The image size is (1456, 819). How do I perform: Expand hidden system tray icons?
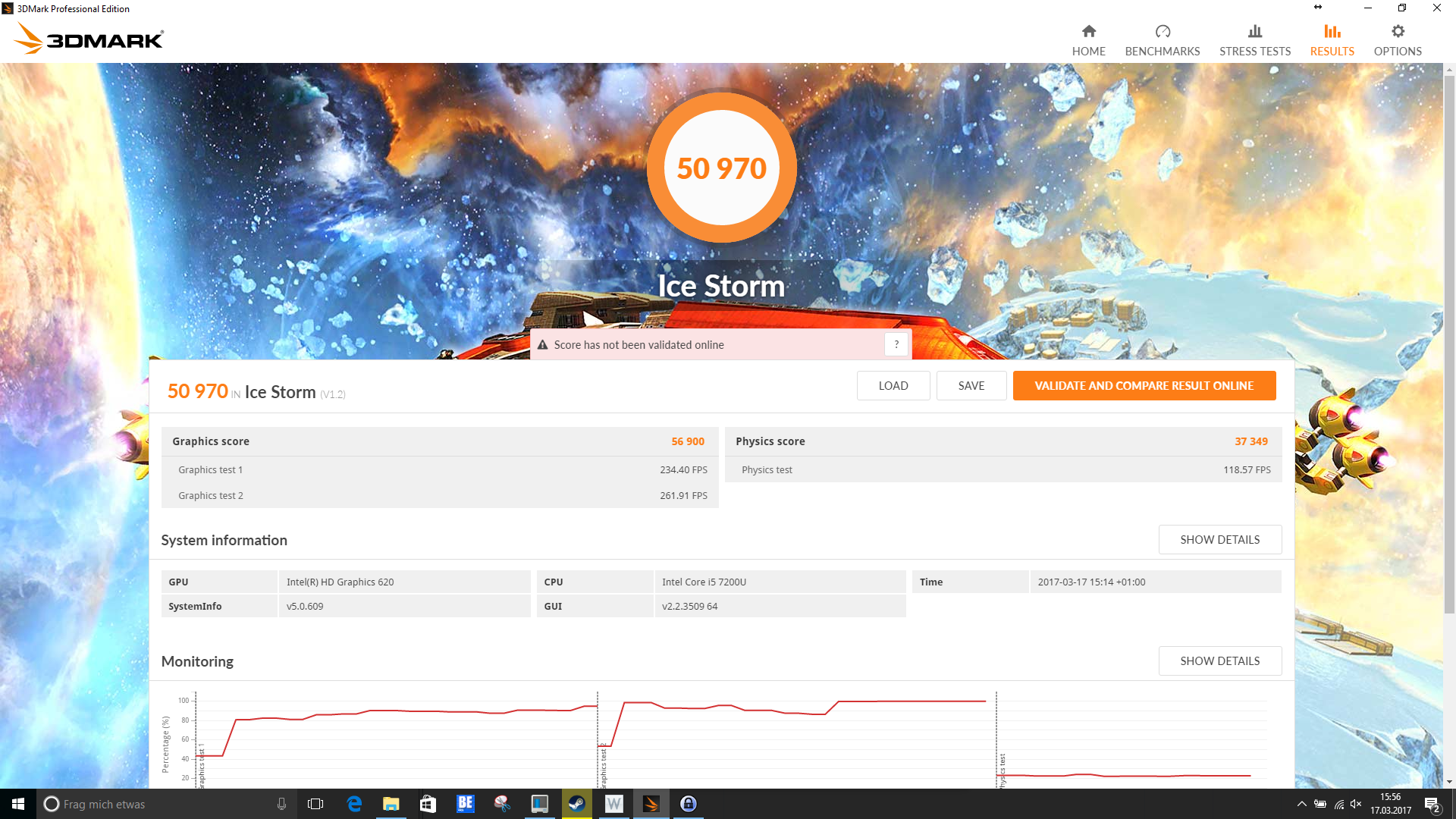click(x=1301, y=804)
